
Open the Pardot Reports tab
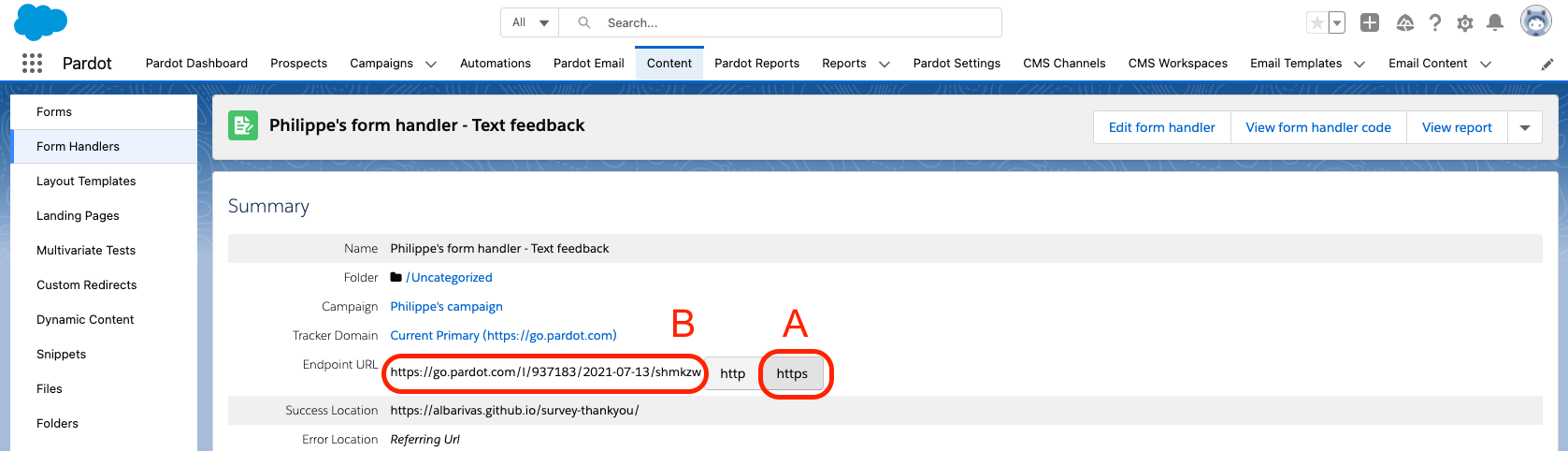point(756,63)
